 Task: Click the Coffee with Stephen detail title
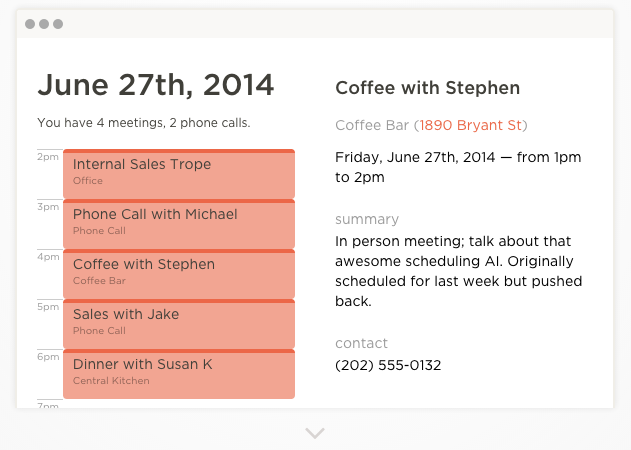click(427, 88)
